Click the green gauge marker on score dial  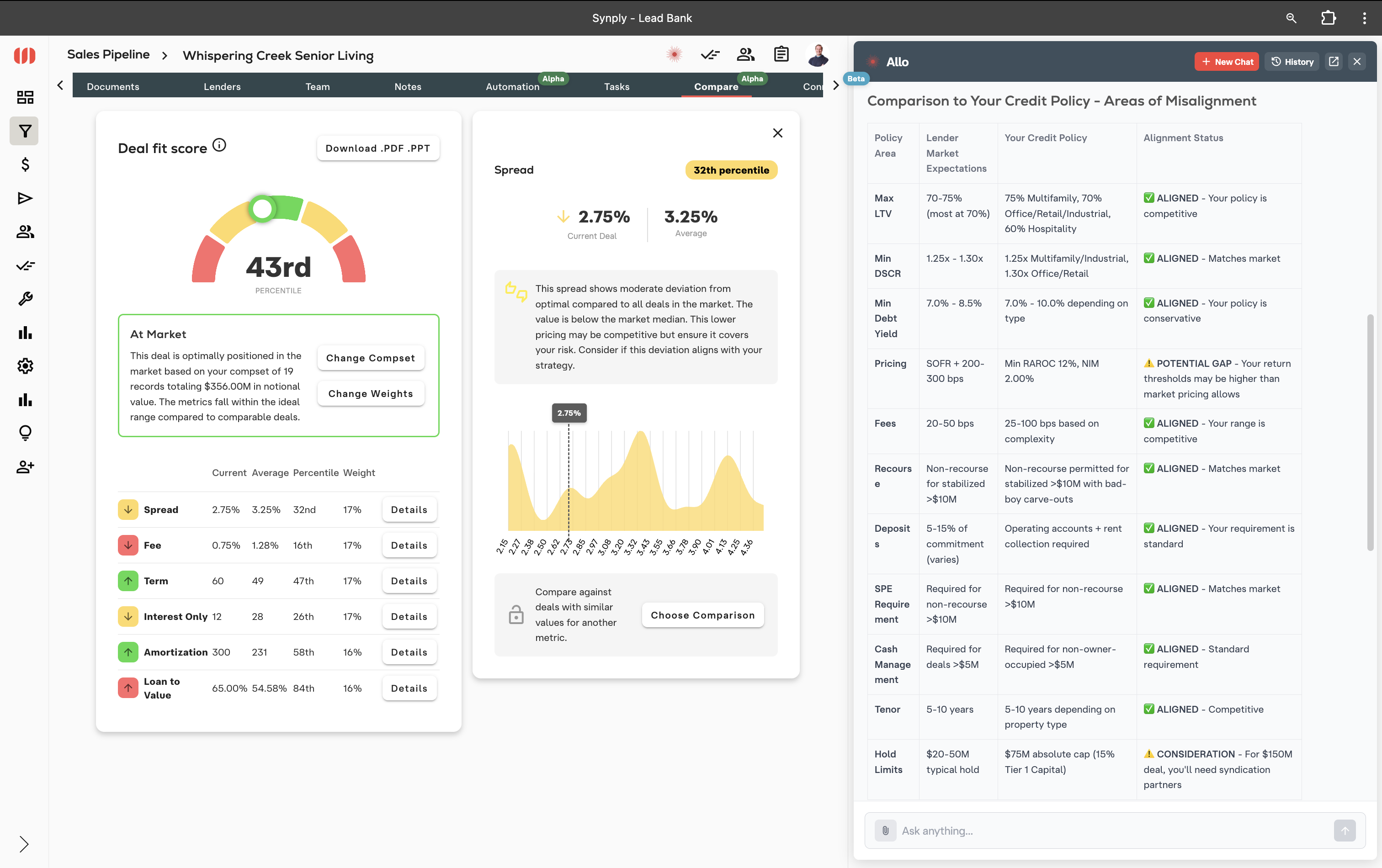point(262,209)
